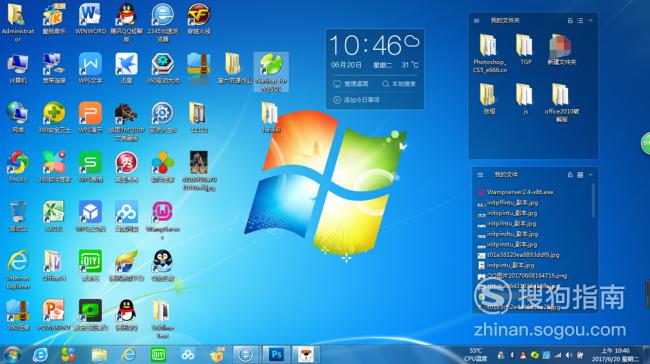Open WPS Presentation (orange P) shortcut
This screenshot has width=650, height=364.
click(x=90, y=117)
